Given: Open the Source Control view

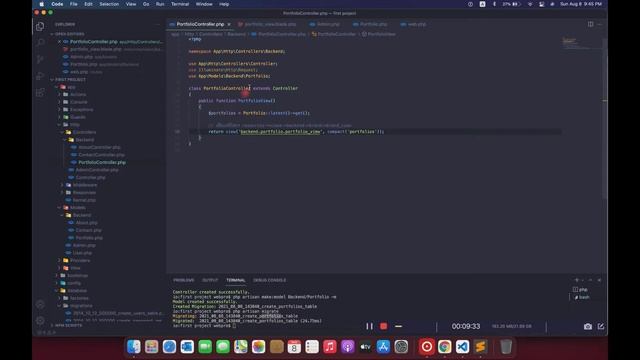Looking at the screenshot, I should (x=40, y=59).
